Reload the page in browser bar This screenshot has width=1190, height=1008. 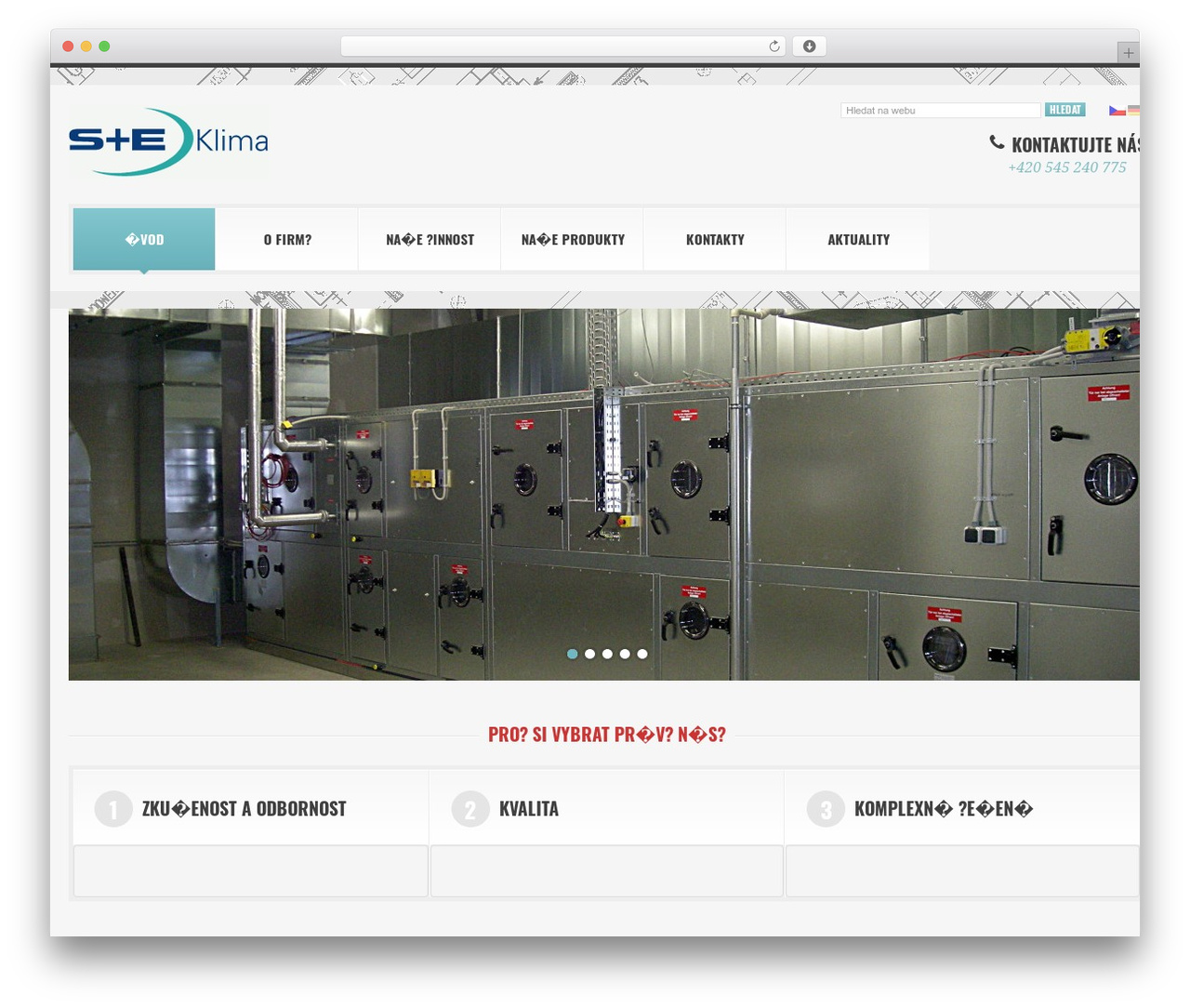pyautogui.click(x=774, y=46)
